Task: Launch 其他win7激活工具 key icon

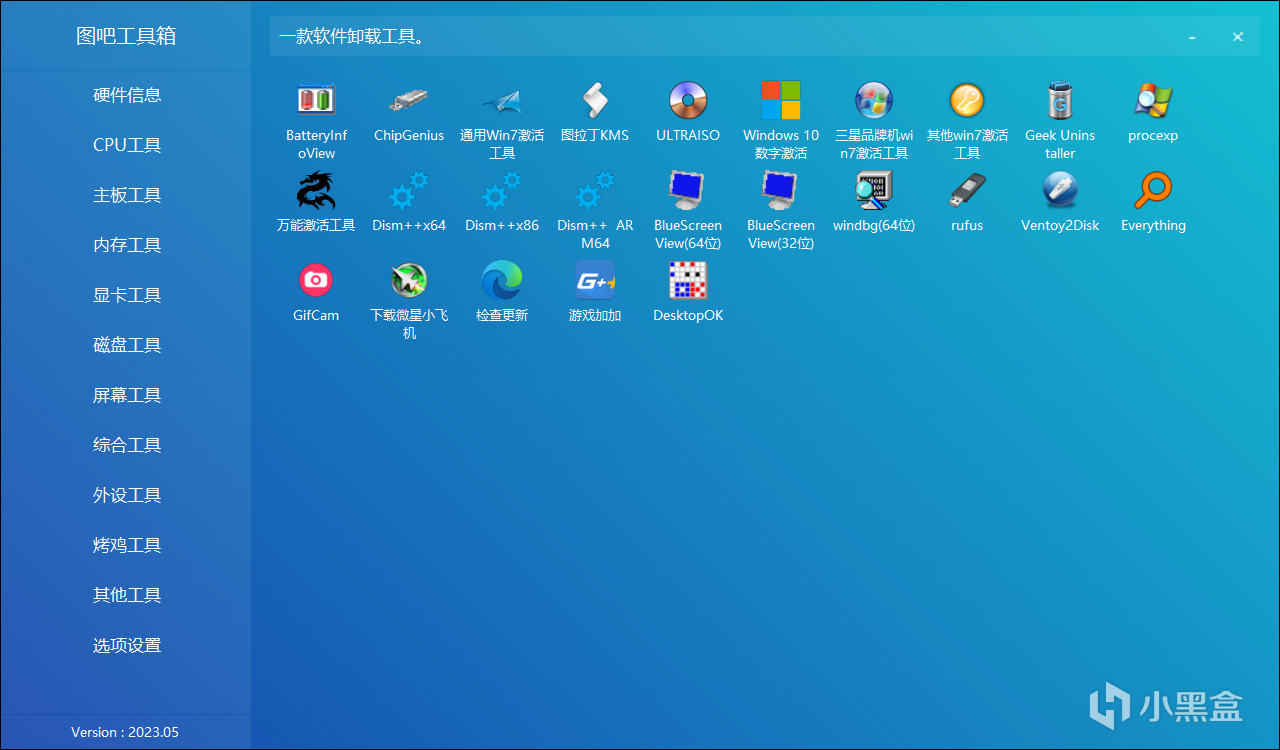Action: point(967,100)
